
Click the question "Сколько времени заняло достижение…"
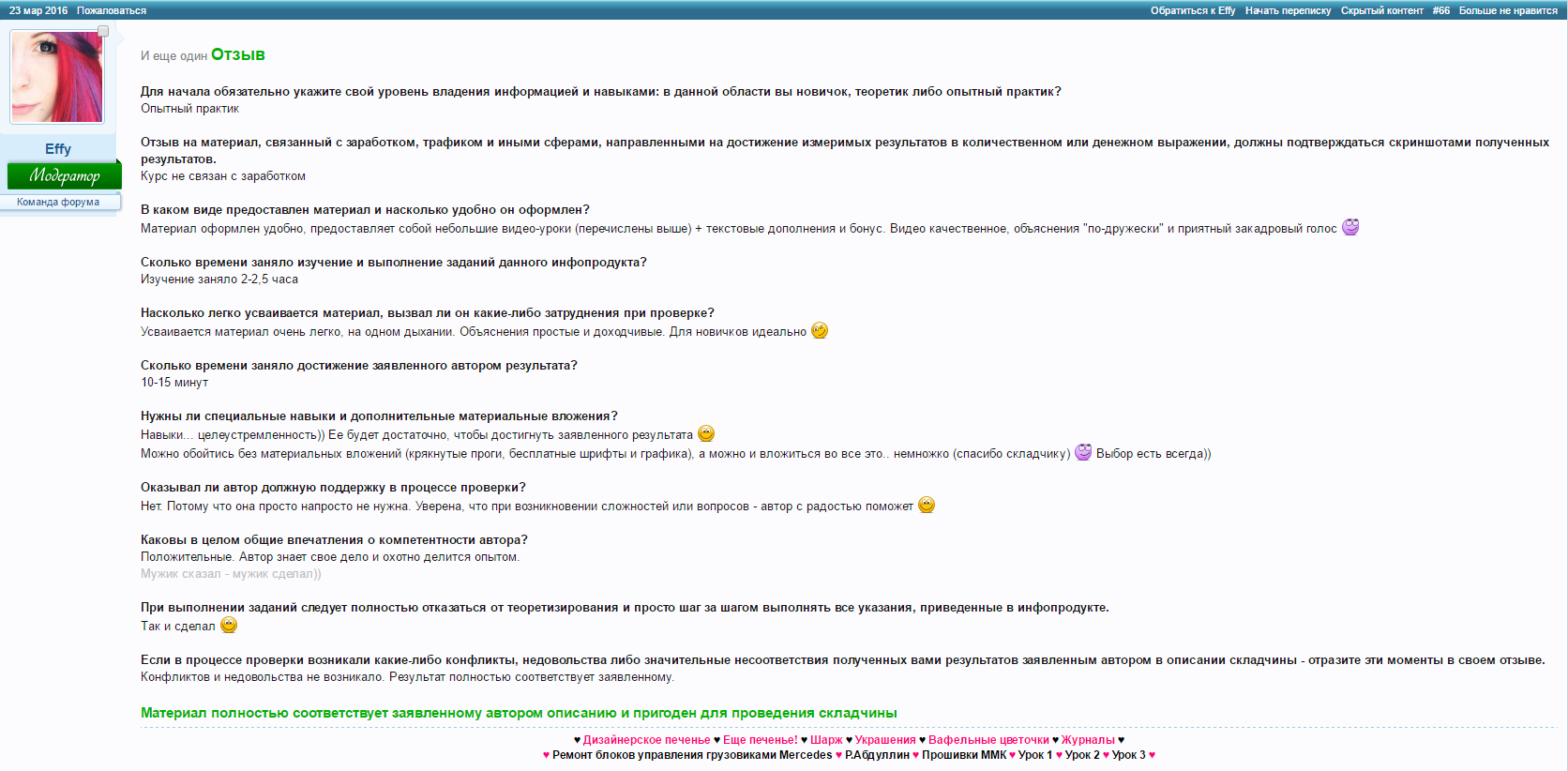click(x=359, y=366)
